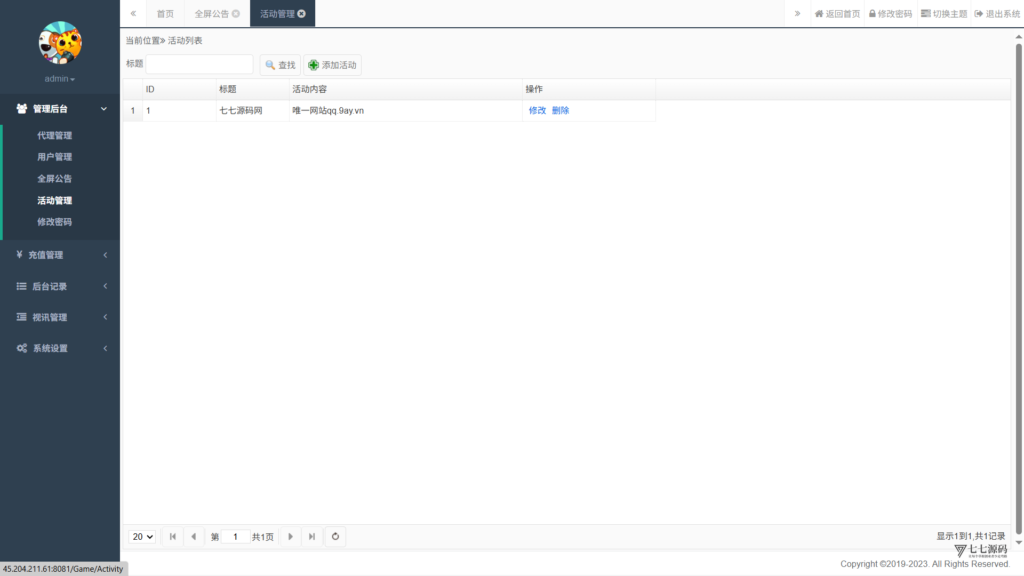
Task: Click the list icon beside 后台记录
Action: pyautogui.click(x=22, y=286)
